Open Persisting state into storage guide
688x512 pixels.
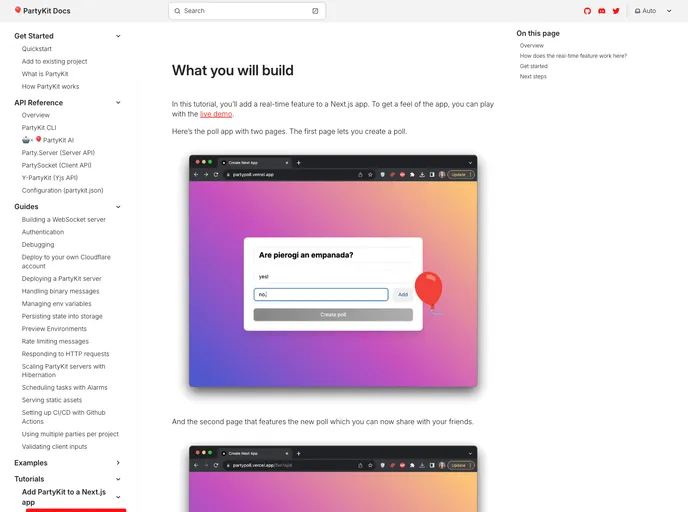(62, 316)
